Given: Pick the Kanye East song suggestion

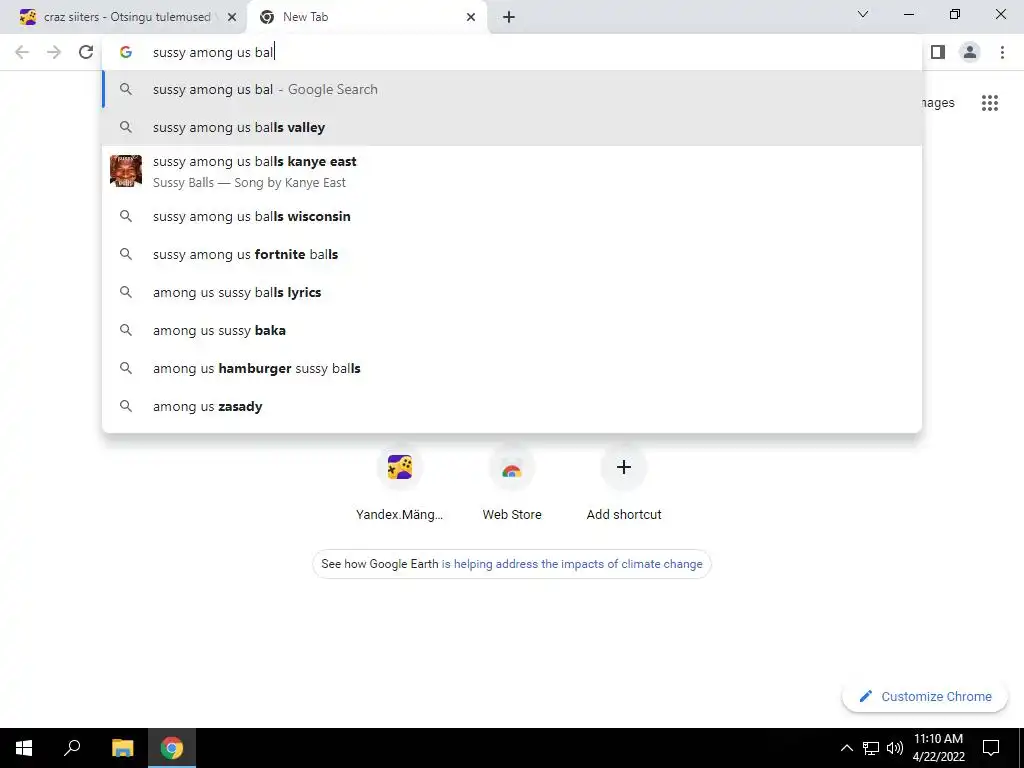Looking at the screenshot, I should click(512, 171).
